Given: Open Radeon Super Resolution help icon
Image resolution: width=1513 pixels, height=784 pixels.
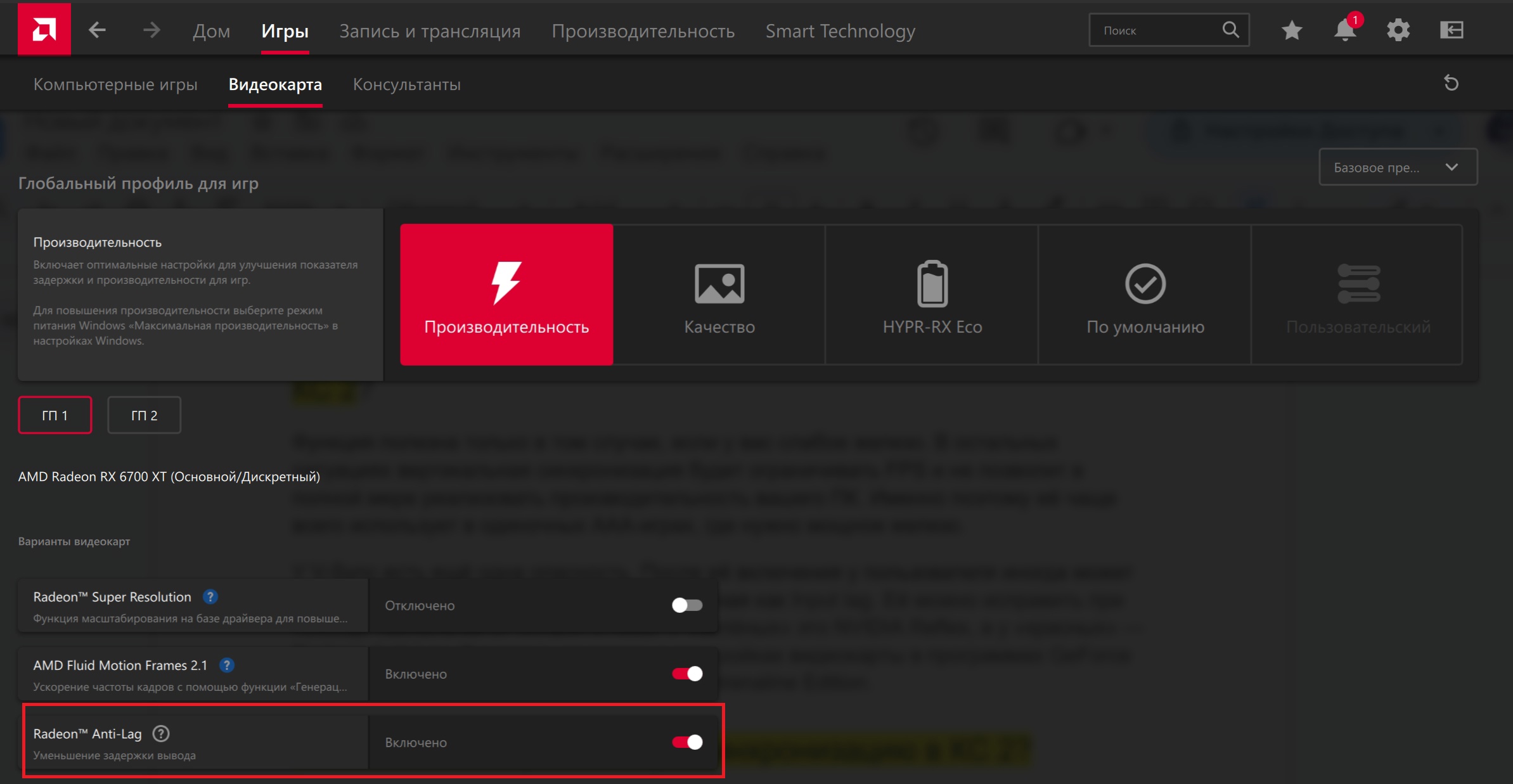Looking at the screenshot, I should pyautogui.click(x=210, y=596).
